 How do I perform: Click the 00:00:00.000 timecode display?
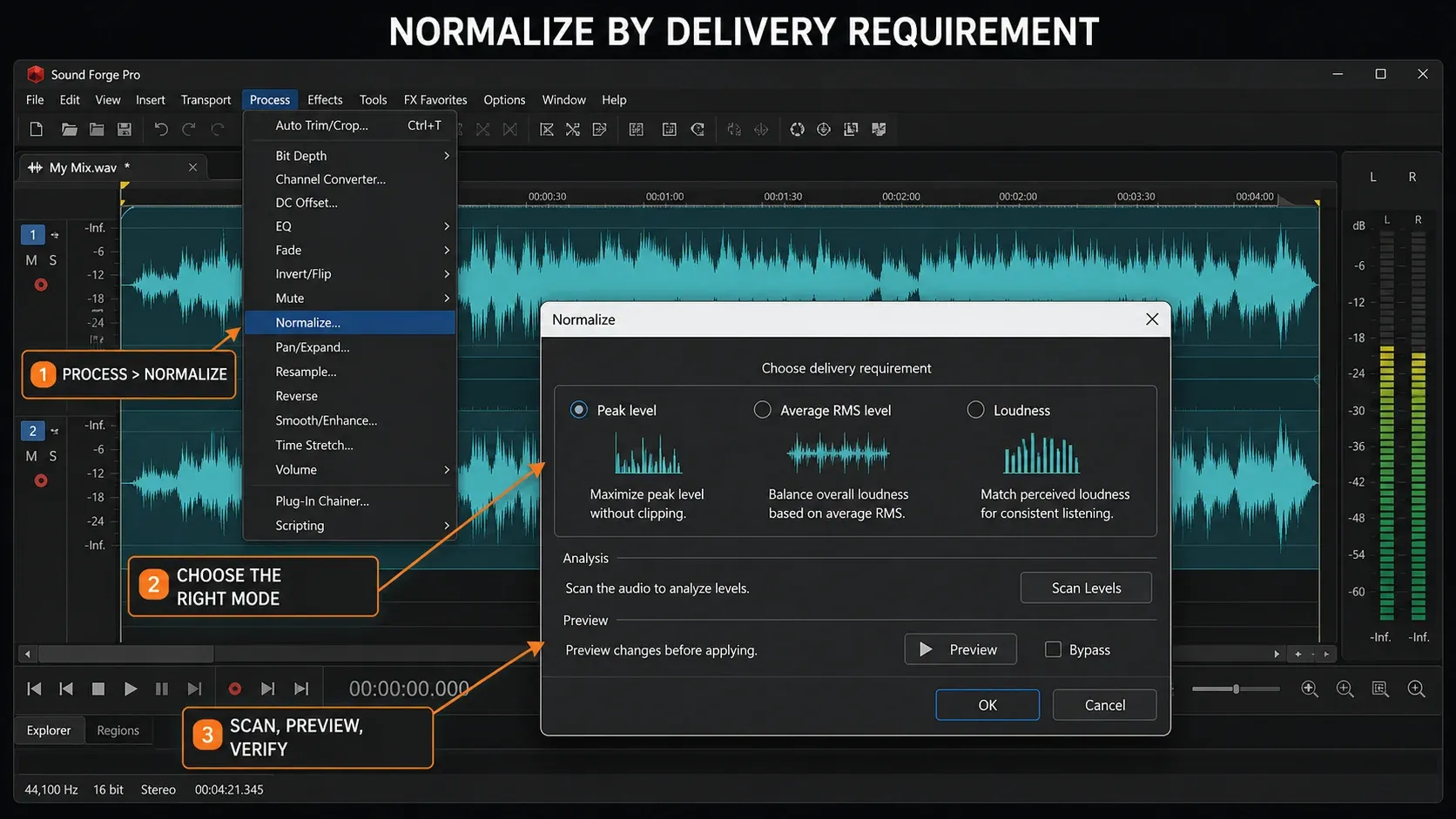(409, 688)
